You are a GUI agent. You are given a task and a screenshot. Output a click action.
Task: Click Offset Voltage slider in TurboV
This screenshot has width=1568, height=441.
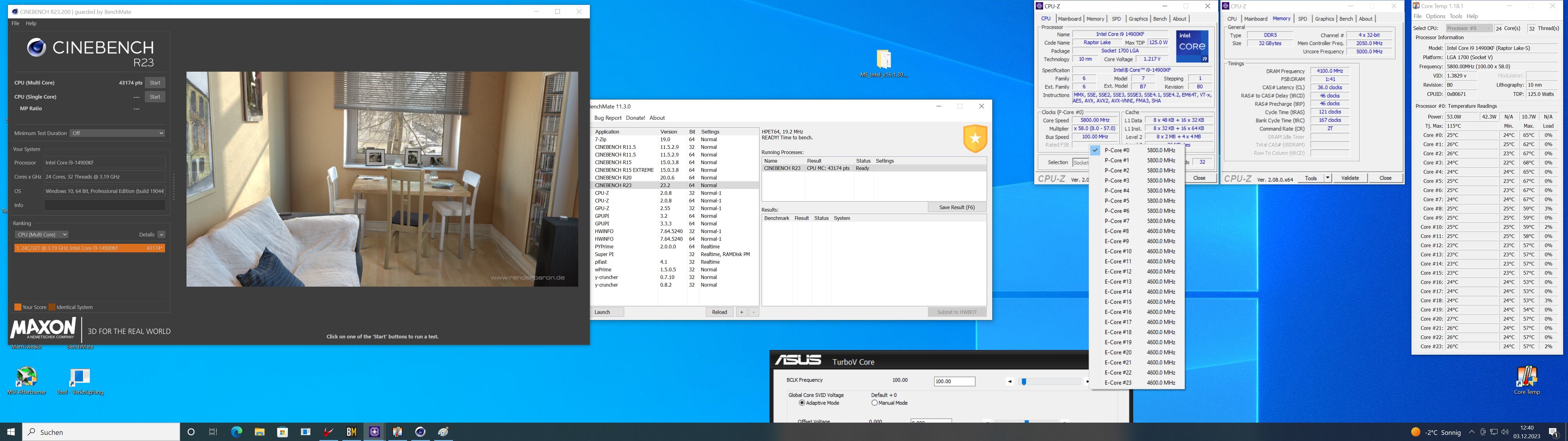(1027, 421)
